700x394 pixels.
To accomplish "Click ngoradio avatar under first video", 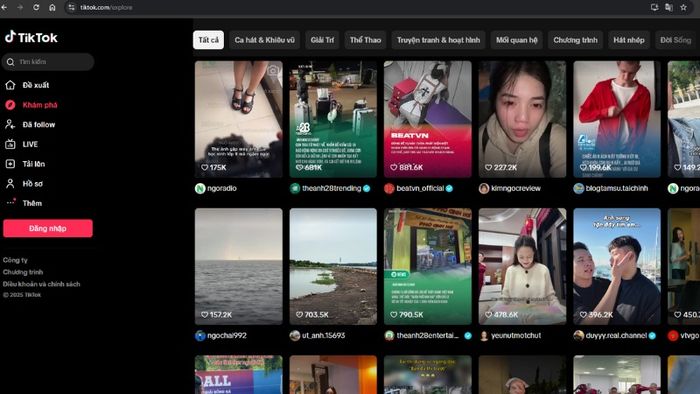I will [200, 188].
